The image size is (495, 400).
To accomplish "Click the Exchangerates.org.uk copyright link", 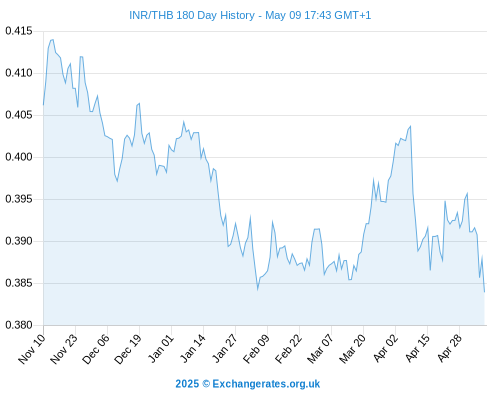I will 266,384.
